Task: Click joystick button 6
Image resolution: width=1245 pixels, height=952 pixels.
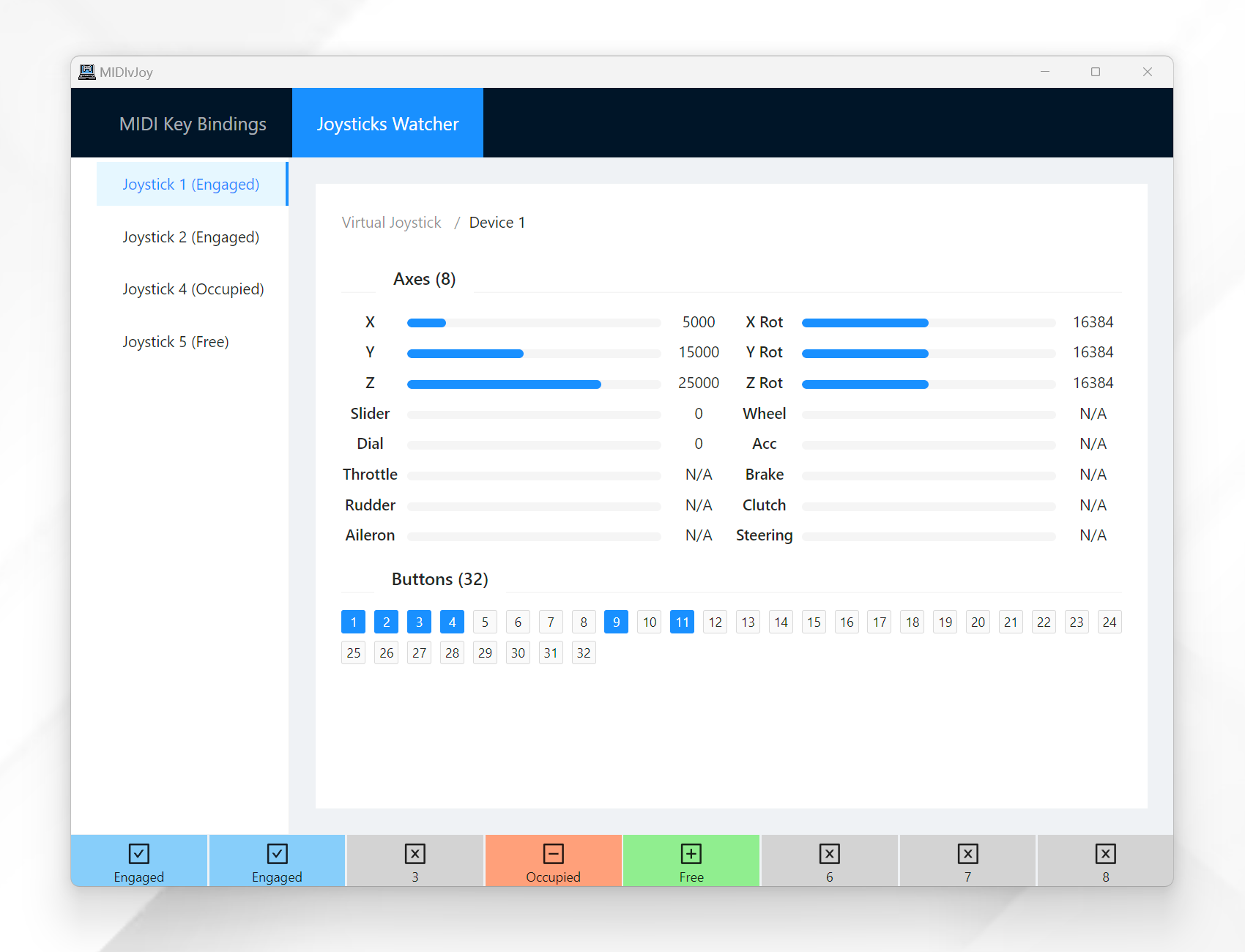Action: [x=518, y=622]
